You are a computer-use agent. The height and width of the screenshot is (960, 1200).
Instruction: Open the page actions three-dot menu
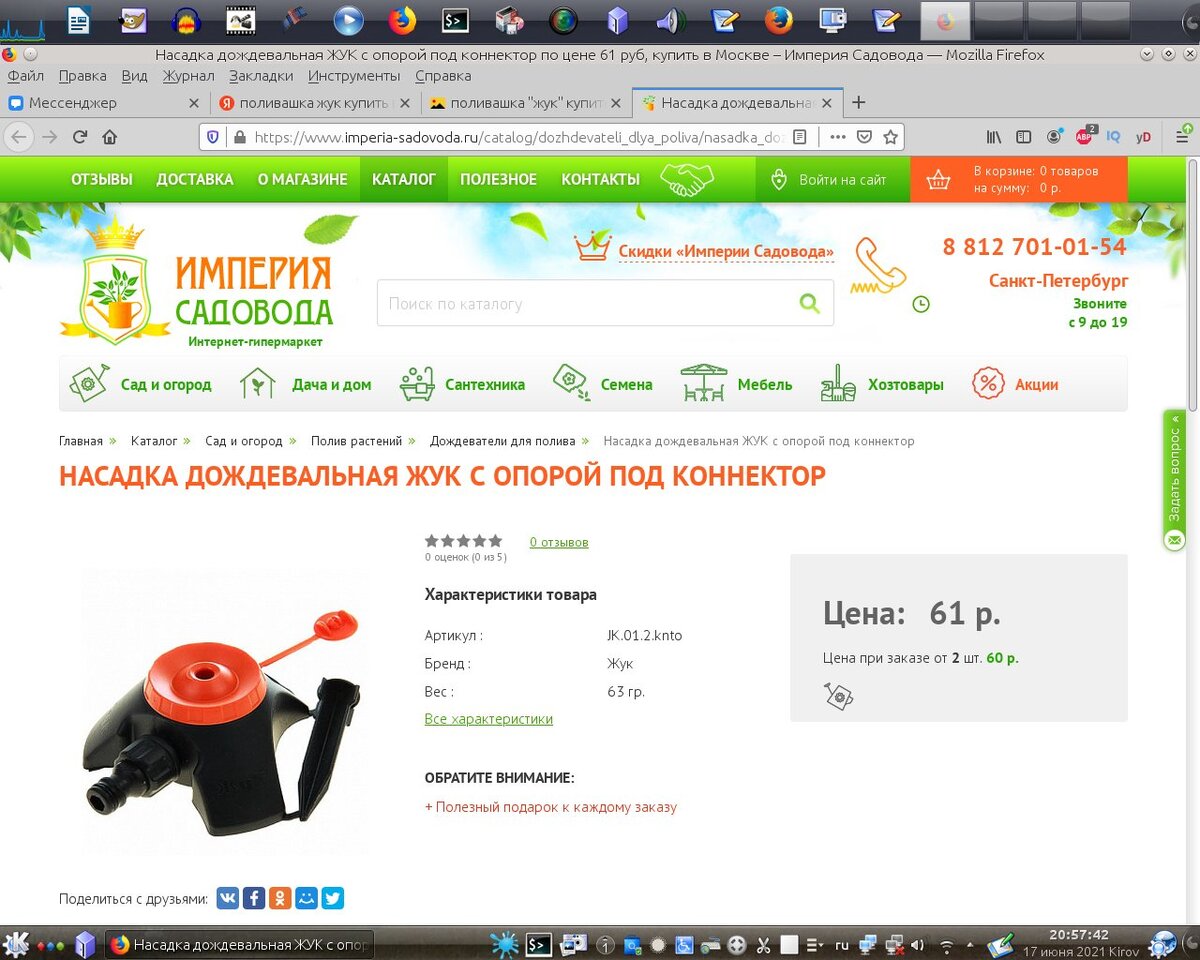tap(838, 137)
